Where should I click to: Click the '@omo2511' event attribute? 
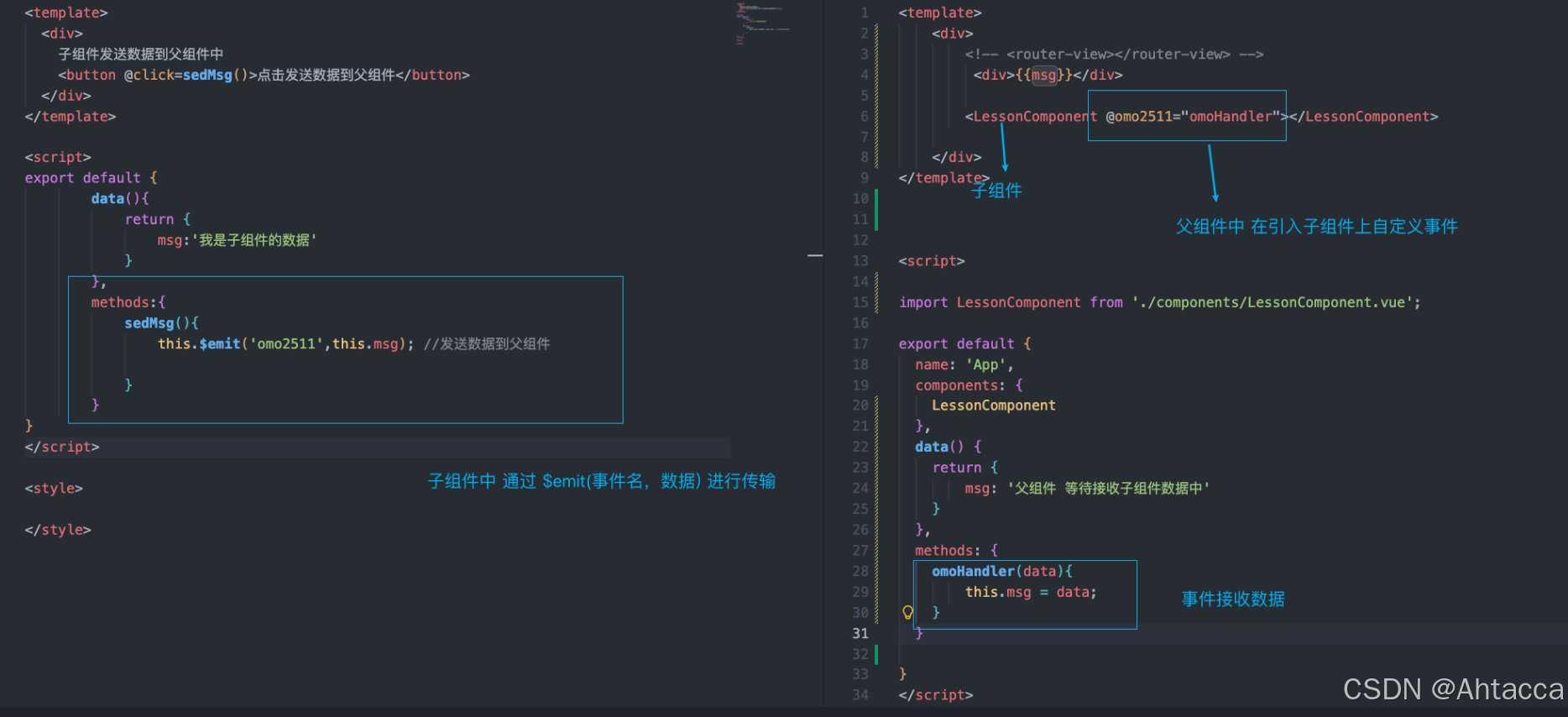(x=1139, y=116)
